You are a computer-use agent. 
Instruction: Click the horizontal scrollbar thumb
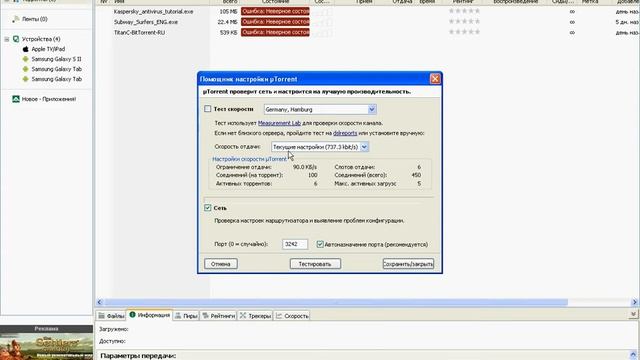click(x=336, y=302)
